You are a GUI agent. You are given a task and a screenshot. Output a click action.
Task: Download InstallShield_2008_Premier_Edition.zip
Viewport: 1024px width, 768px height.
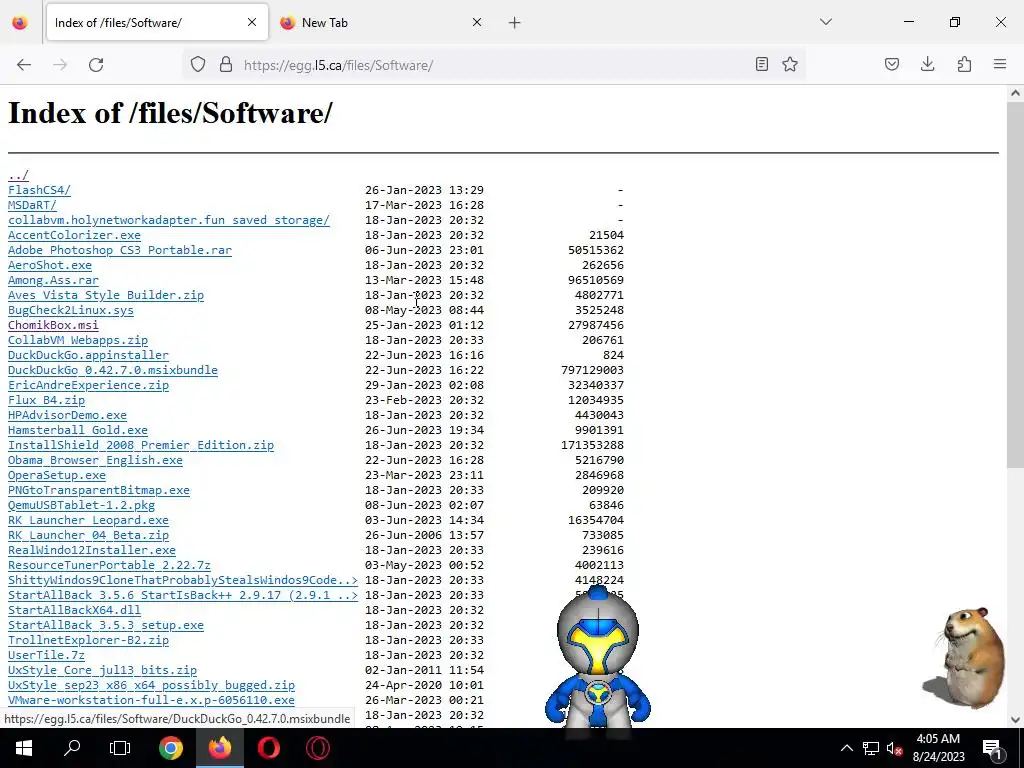coord(141,445)
